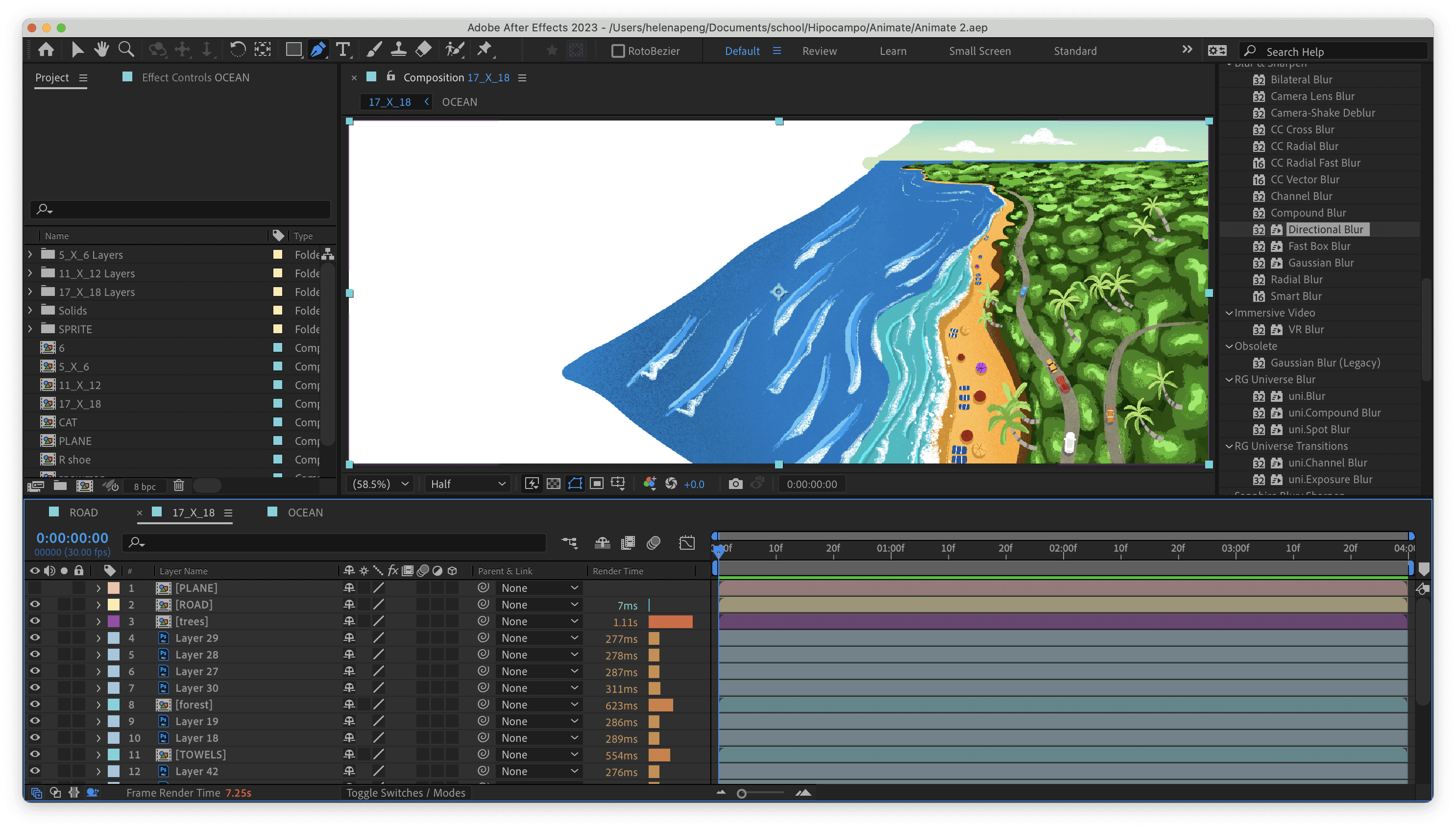
Task: Switch to the Review workspace
Action: pos(819,51)
